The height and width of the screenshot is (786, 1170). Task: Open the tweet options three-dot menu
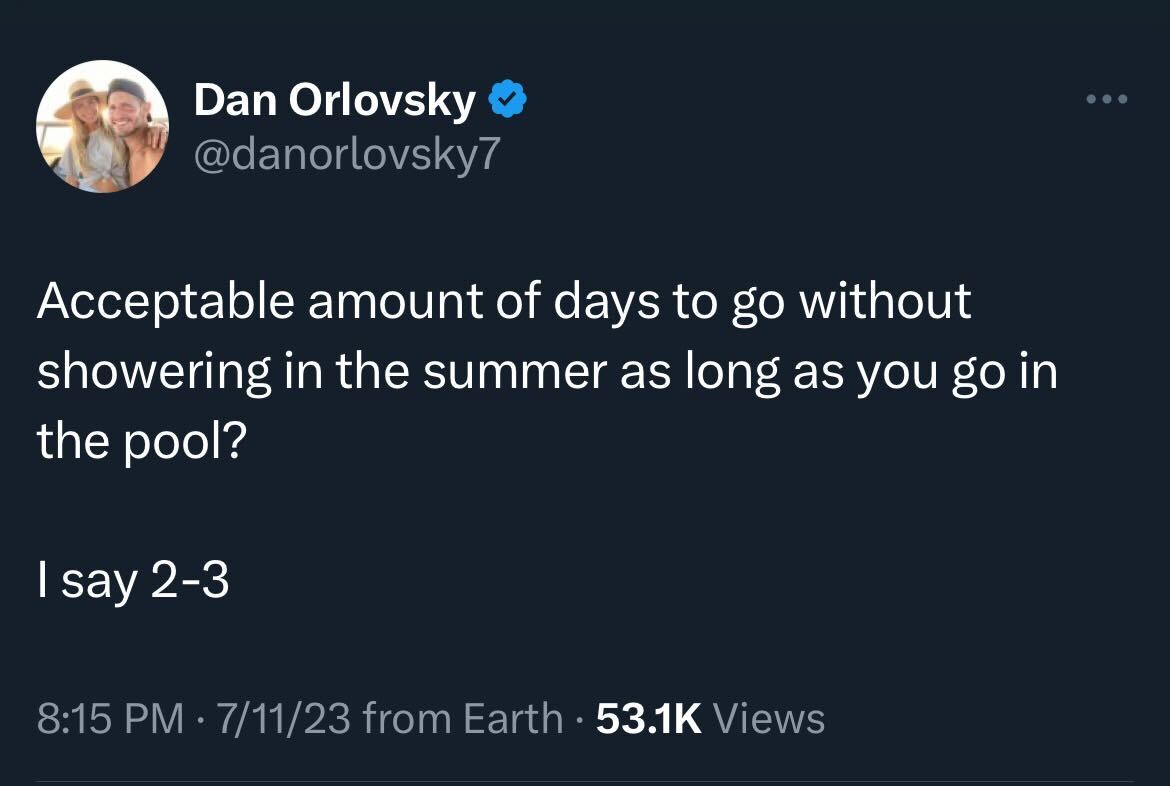1106,99
